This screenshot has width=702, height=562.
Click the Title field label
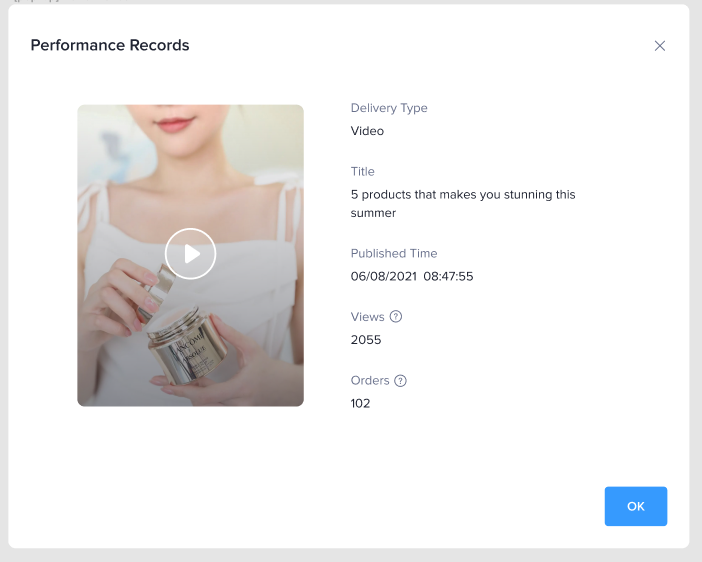tap(362, 172)
